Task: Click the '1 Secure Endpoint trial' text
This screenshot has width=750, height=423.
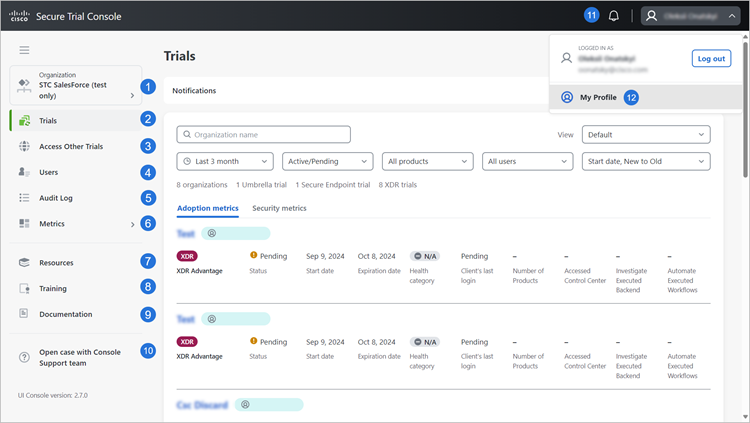Action: pyautogui.click(x=332, y=185)
